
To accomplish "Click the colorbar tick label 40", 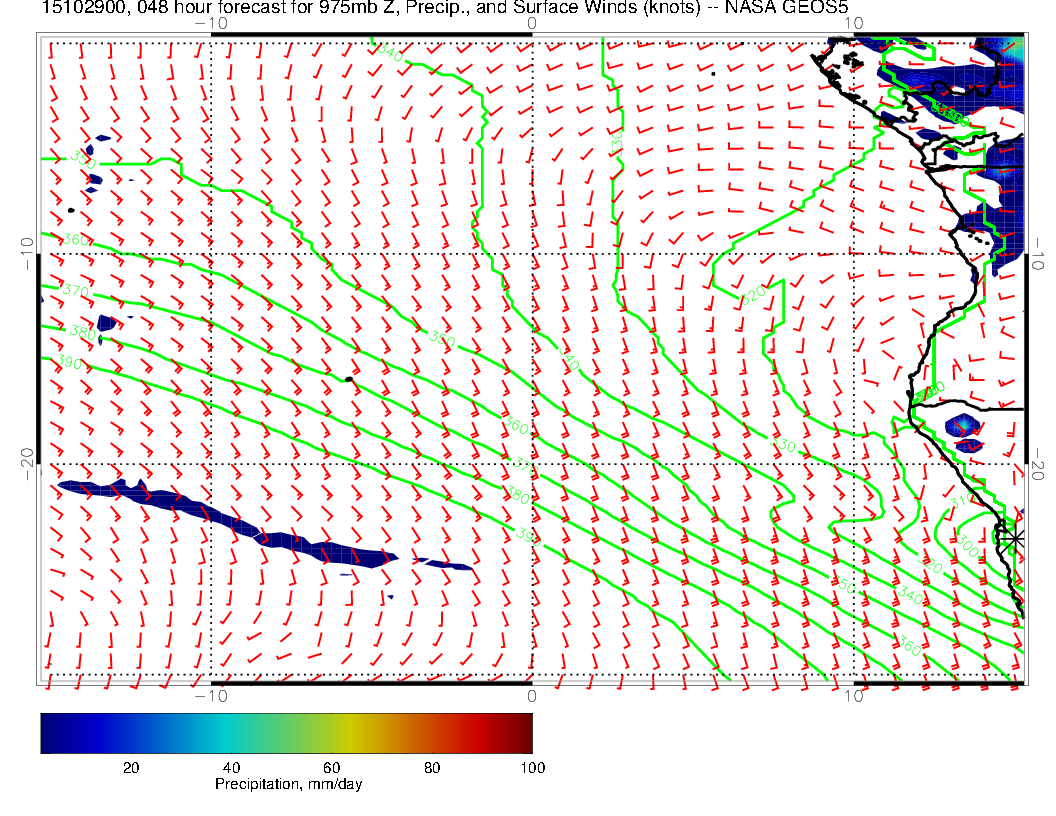I will coord(231,768).
